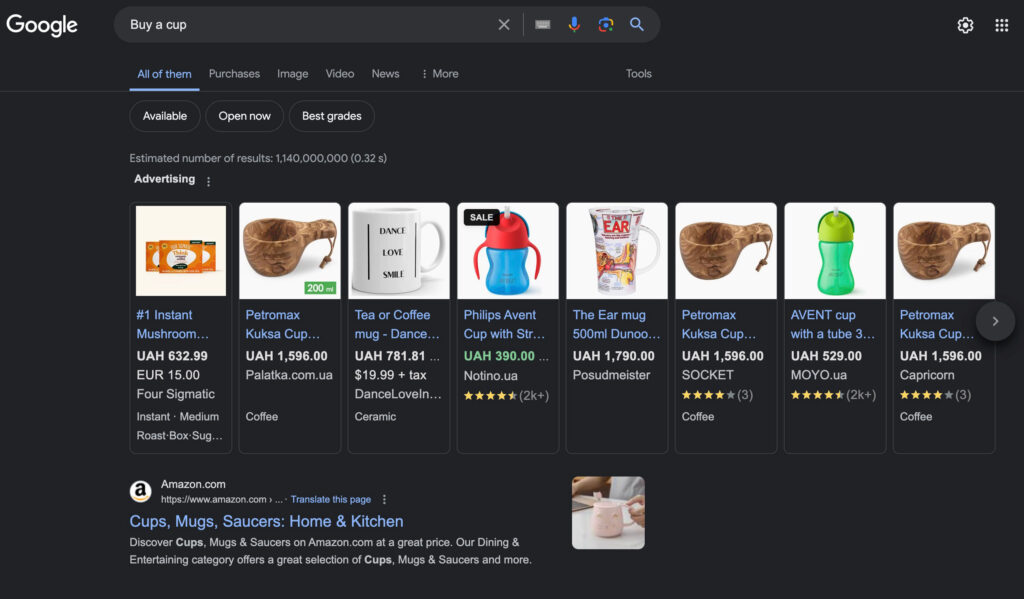Click the UAH 390.00 sale price
Viewport: 1024px width, 599px height.
(499, 356)
